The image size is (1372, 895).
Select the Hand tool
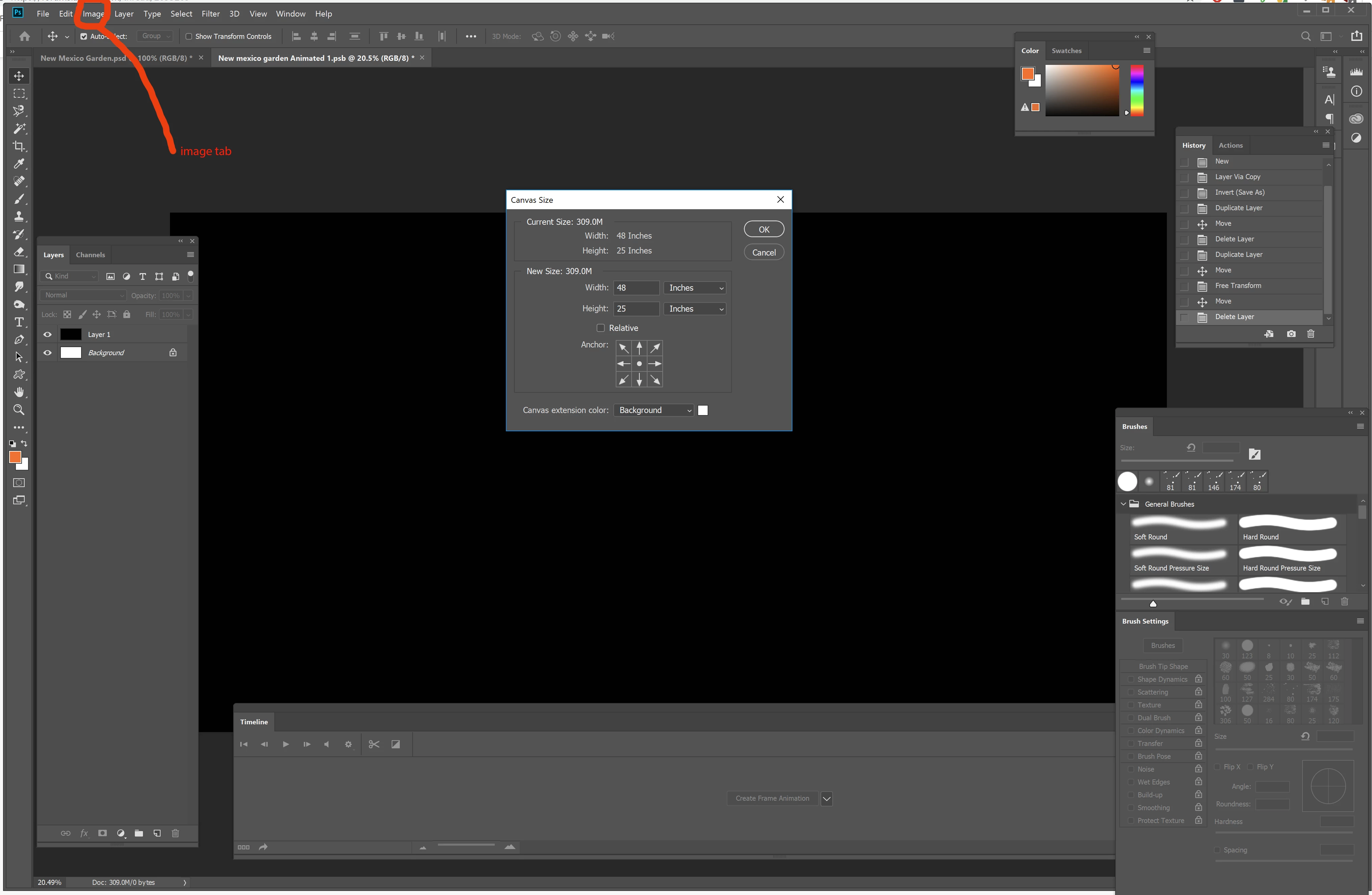click(x=19, y=392)
